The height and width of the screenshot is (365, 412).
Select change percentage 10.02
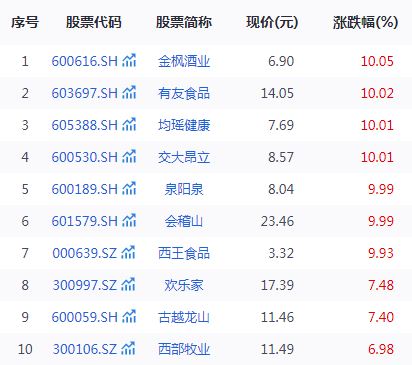[x=377, y=93]
